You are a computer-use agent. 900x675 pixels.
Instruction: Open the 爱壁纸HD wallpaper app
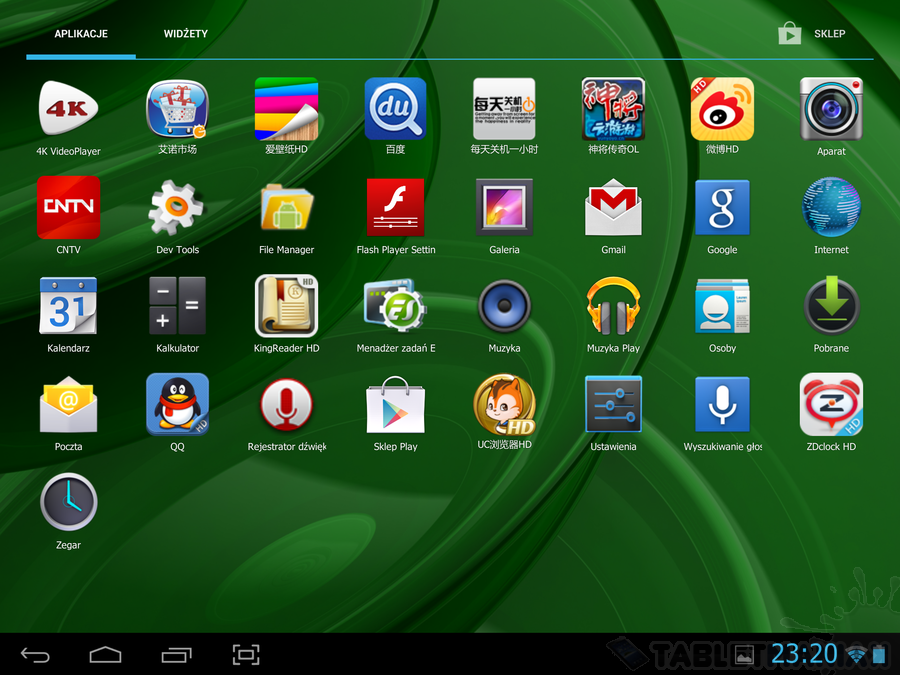(286, 109)
